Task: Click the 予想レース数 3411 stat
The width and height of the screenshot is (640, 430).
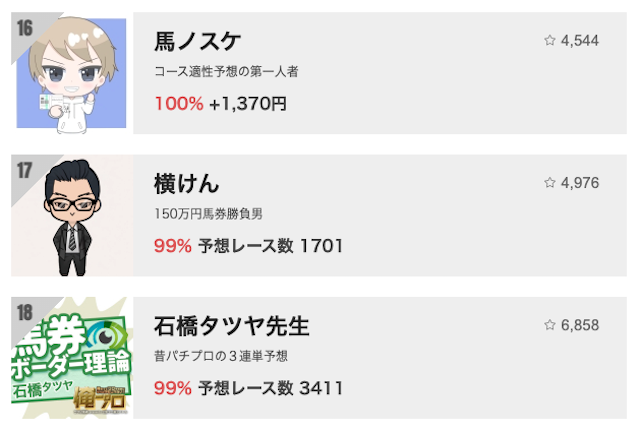Action: coord(248,388)
